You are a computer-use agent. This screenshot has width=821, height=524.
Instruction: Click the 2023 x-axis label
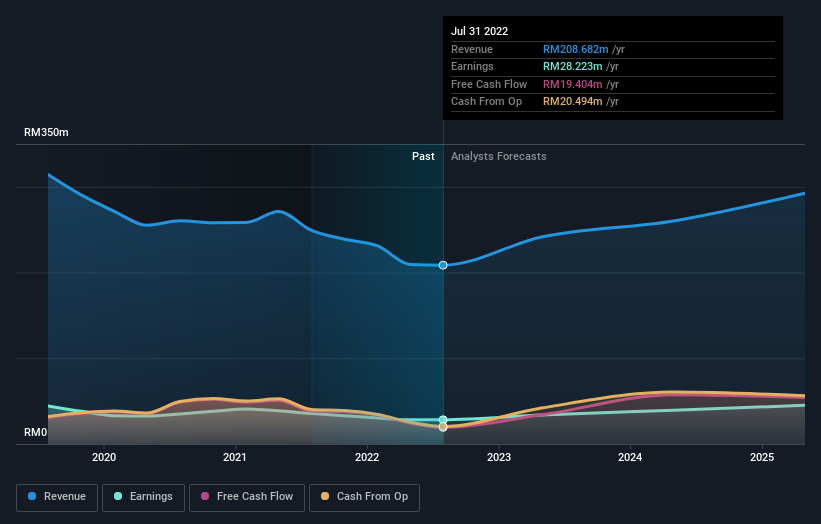tap(499, 457)
